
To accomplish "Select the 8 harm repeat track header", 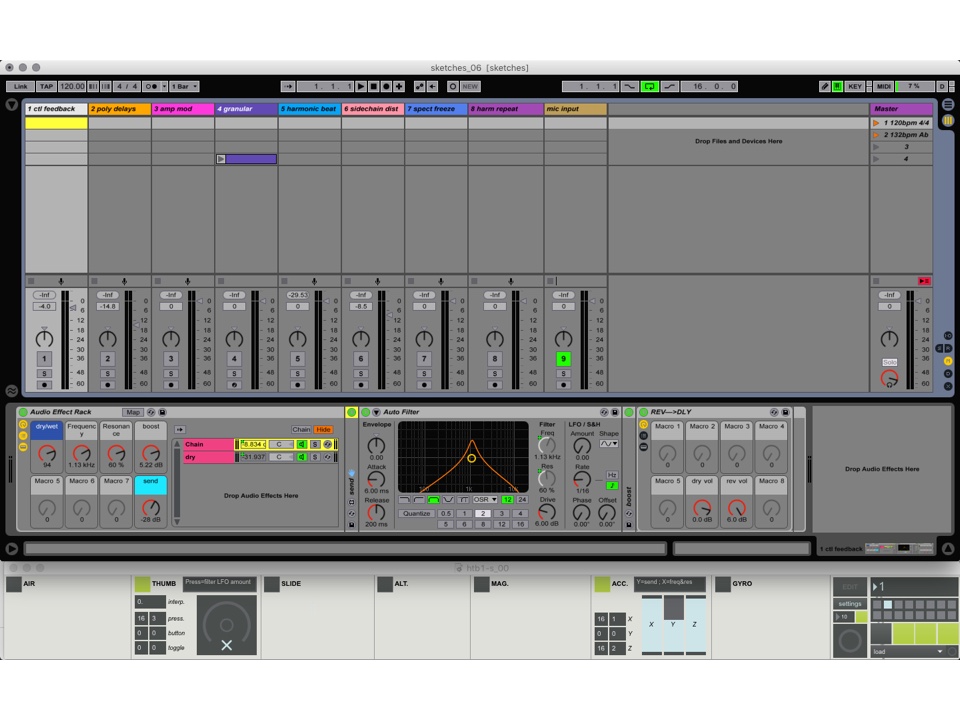I will coord(506,109).
